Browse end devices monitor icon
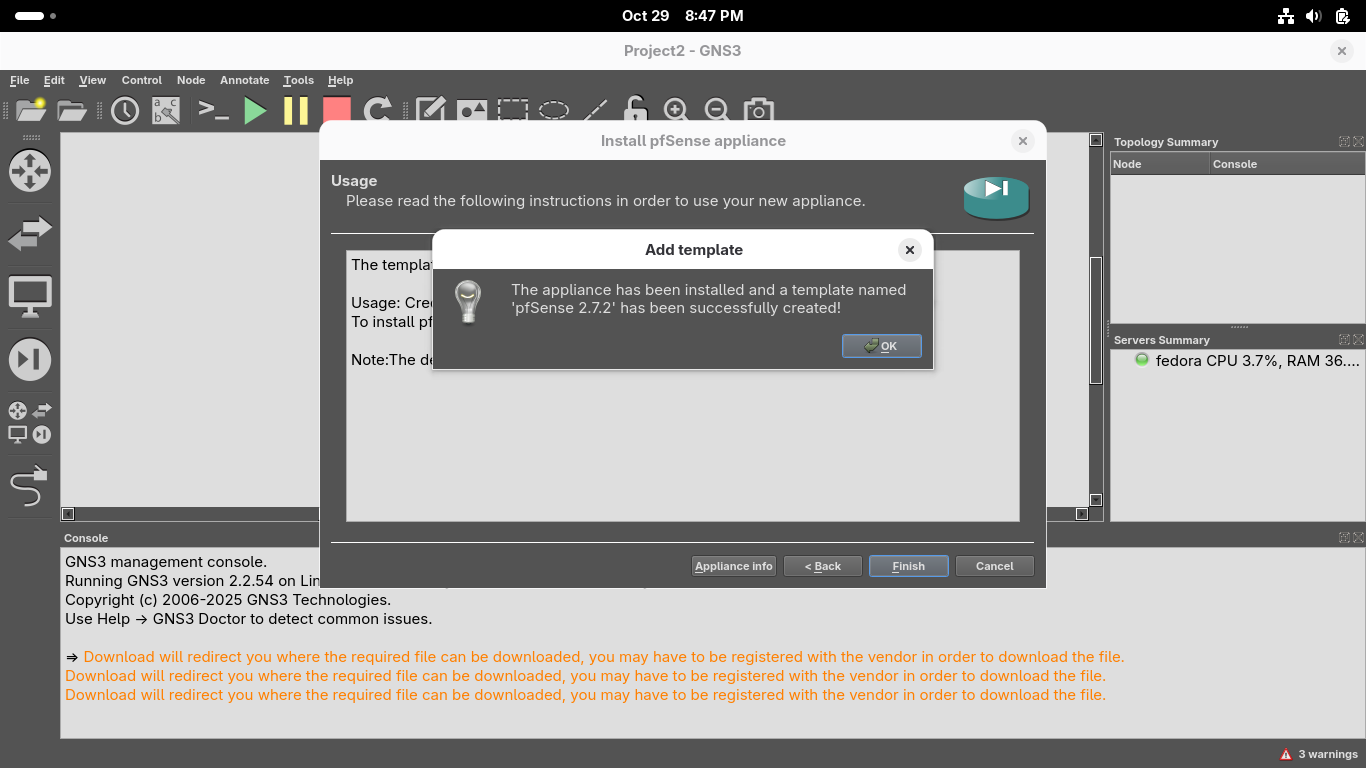Image resolution: width=1366 pixels, height=768 pixels. tap(30, 297)
